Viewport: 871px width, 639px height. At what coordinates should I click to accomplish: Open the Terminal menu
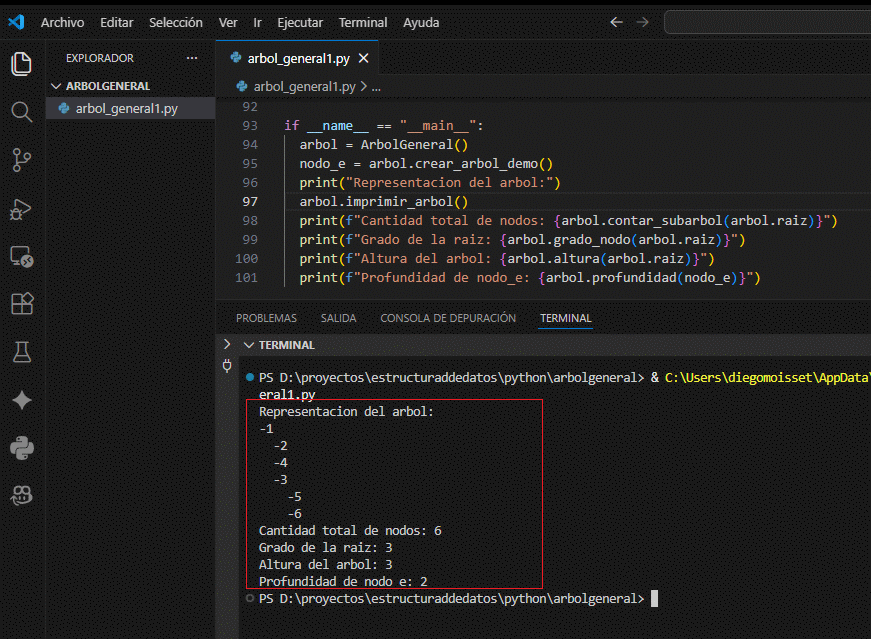[362, 22]
